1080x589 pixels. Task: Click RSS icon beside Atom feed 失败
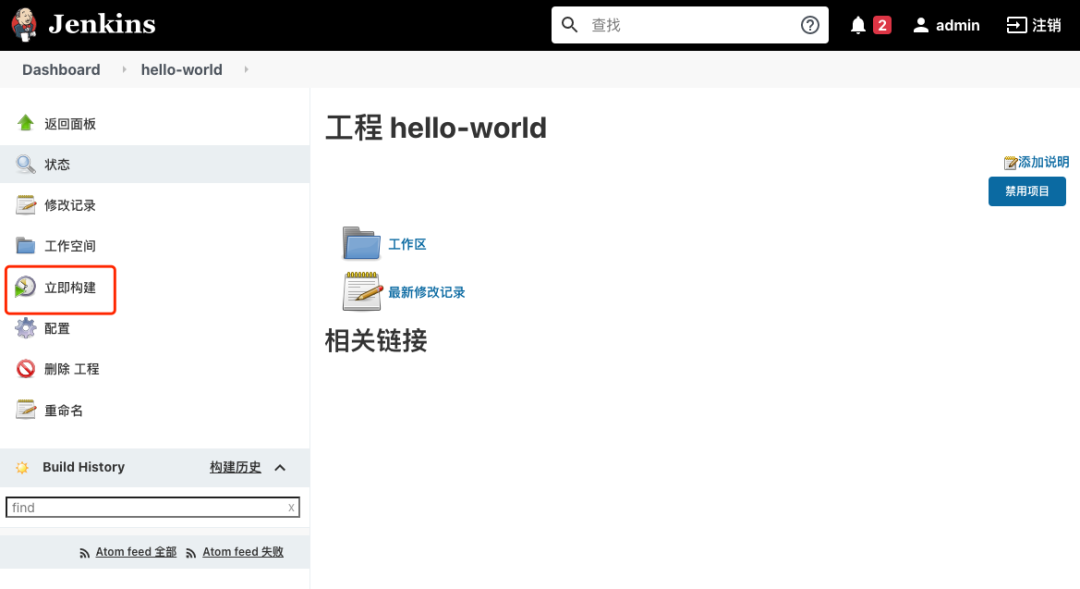coord(191,552)
